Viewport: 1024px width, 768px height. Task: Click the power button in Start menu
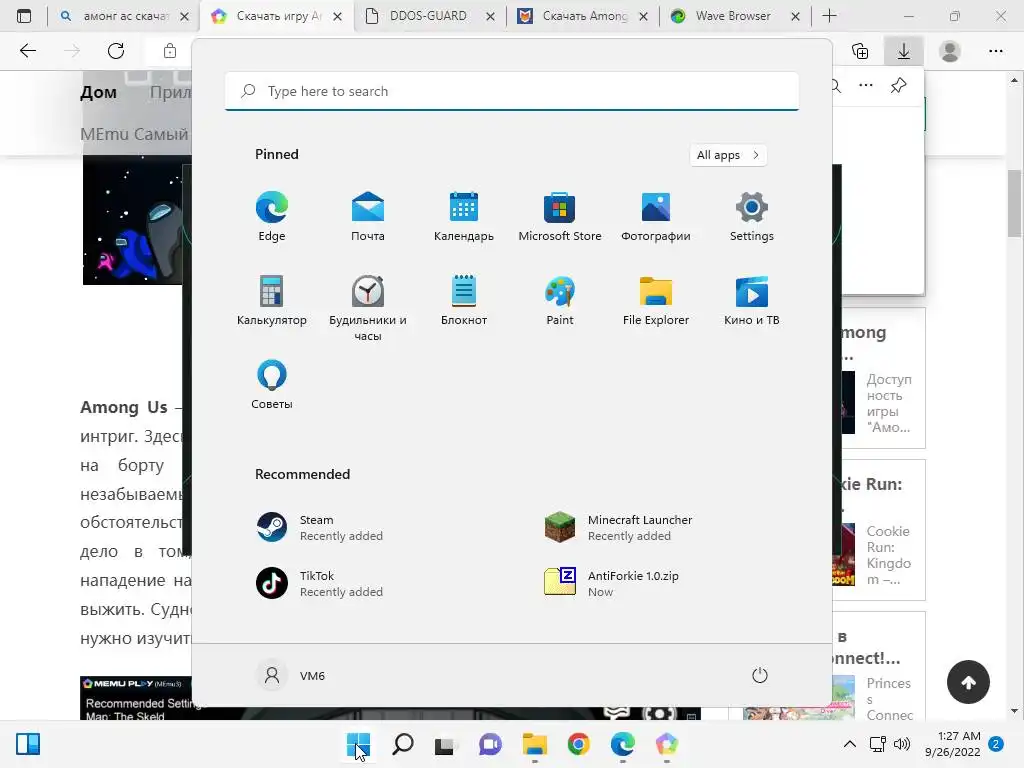pyautogui.click(x=760, y=675)
